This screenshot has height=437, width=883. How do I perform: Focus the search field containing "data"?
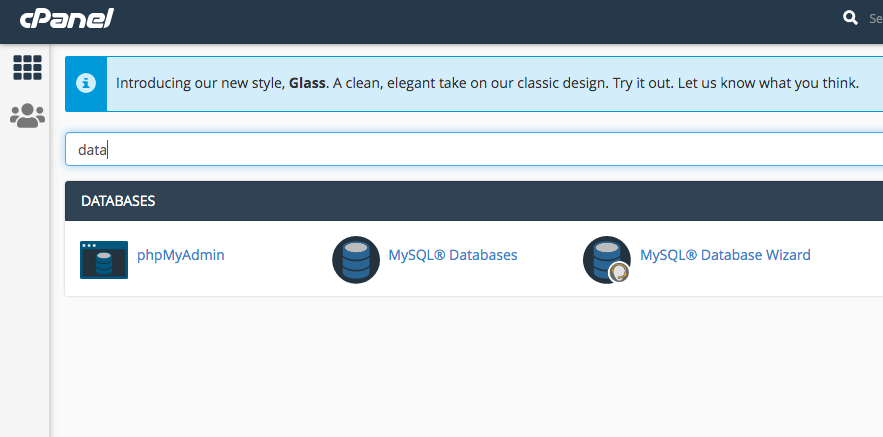tap(474, 149)
